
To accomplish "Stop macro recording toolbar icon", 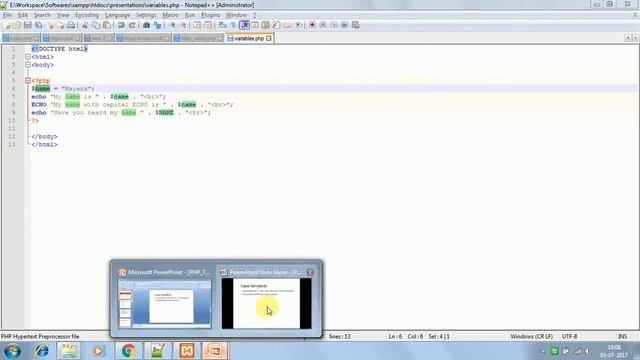I will click(x=323, y=25).
